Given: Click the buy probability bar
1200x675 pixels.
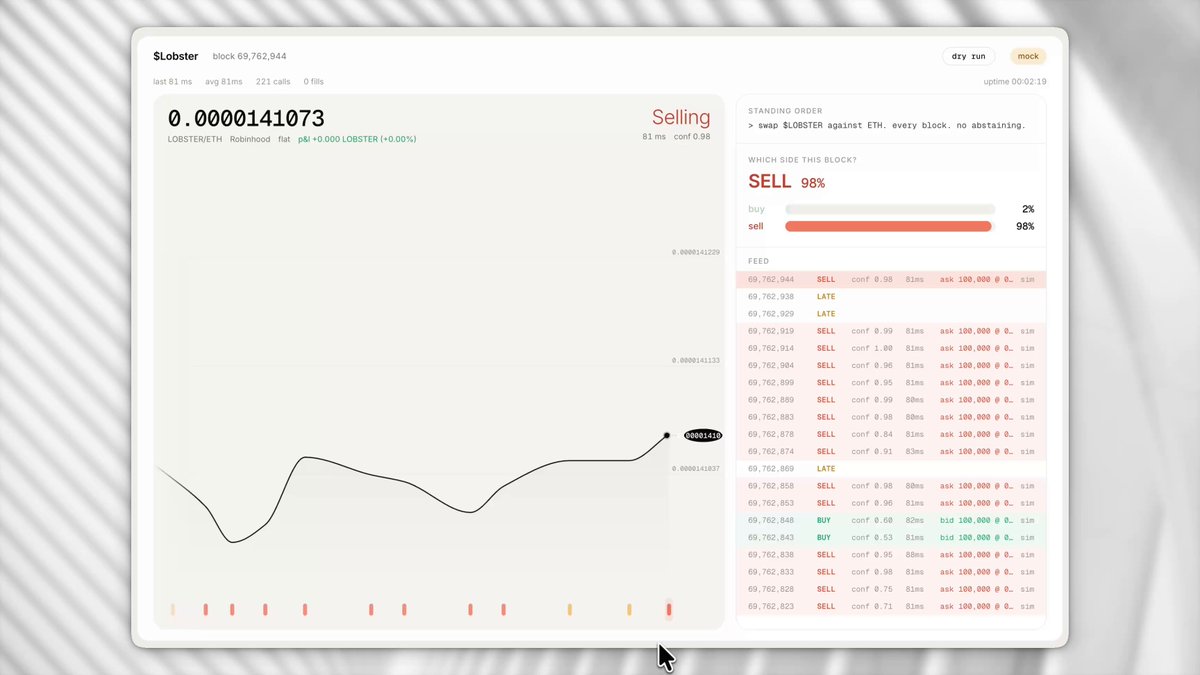Looking at the screenshot, I should (890, 209).
